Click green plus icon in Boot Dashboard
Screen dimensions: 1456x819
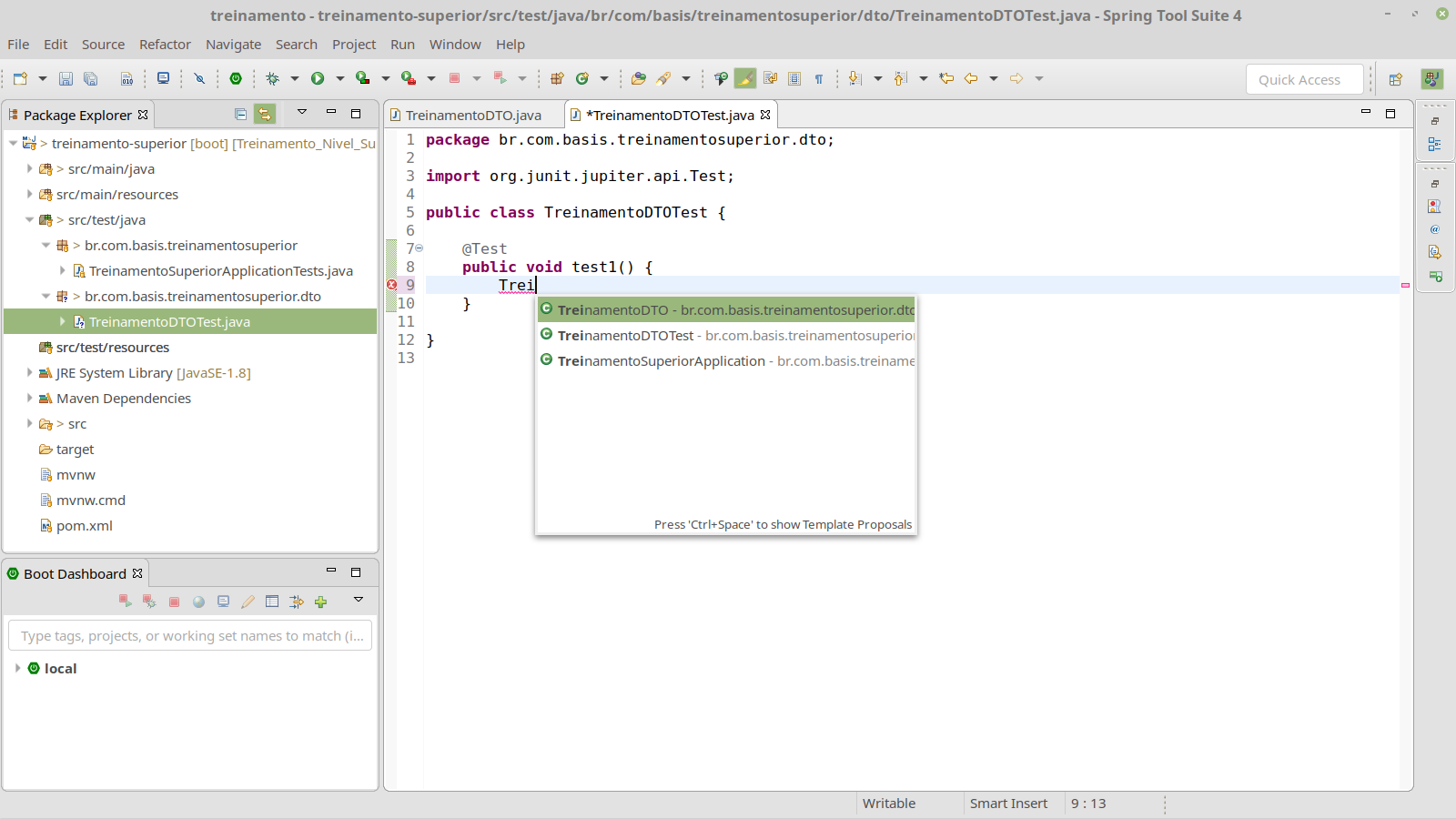[x=320, y=602]
